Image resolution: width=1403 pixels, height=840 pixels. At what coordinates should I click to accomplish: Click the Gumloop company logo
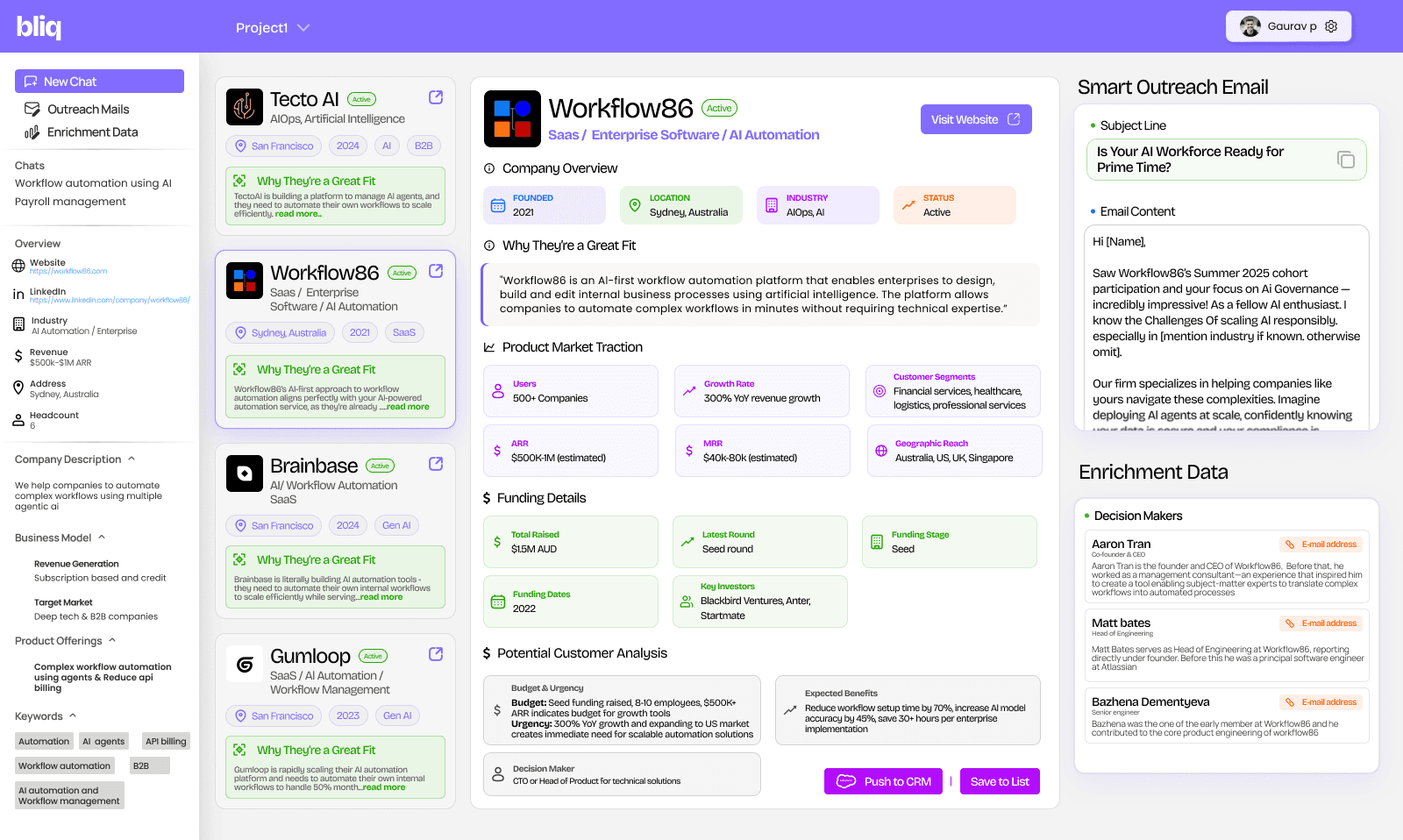click(245, 665)
